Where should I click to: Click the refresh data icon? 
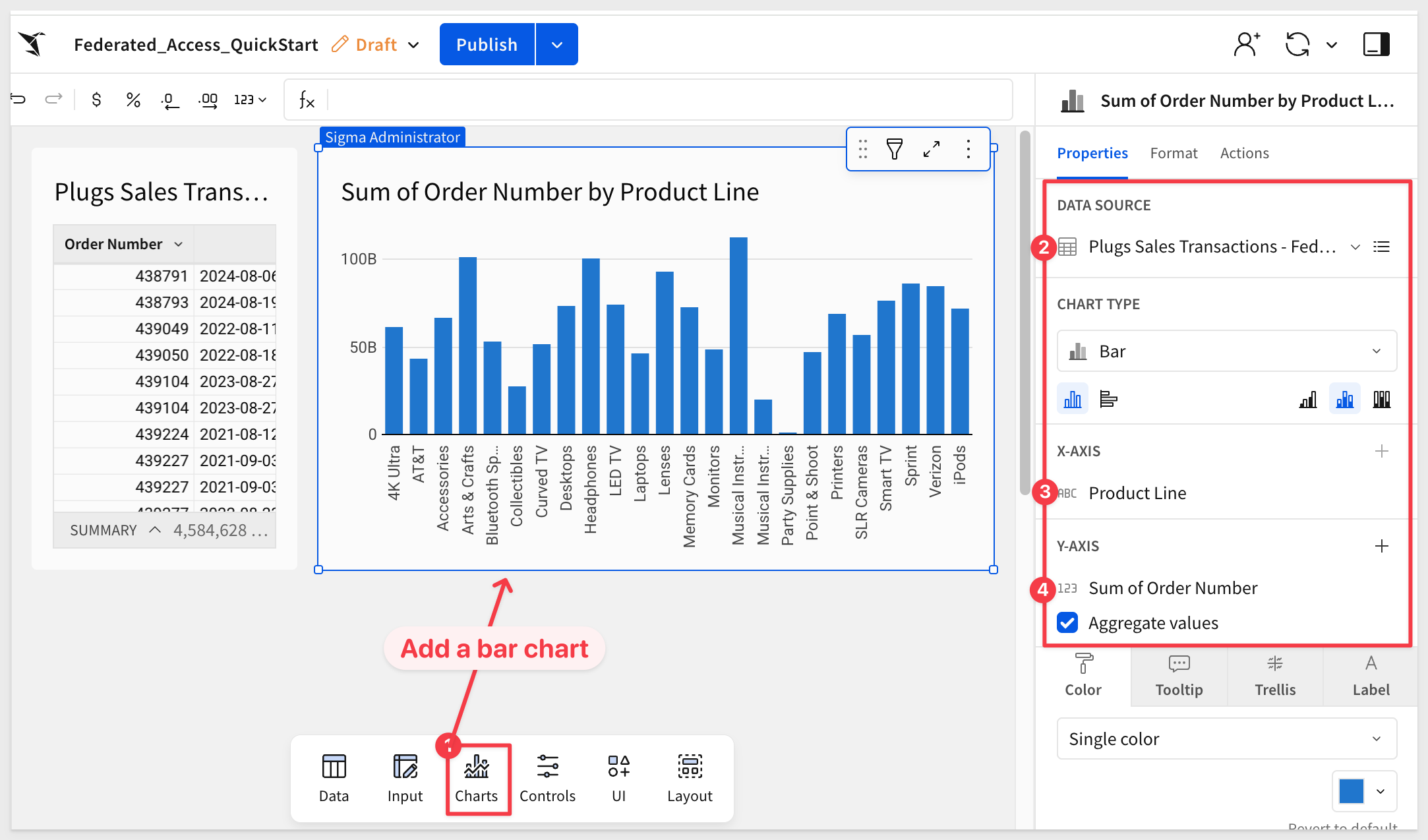[x=1297, y=44]
